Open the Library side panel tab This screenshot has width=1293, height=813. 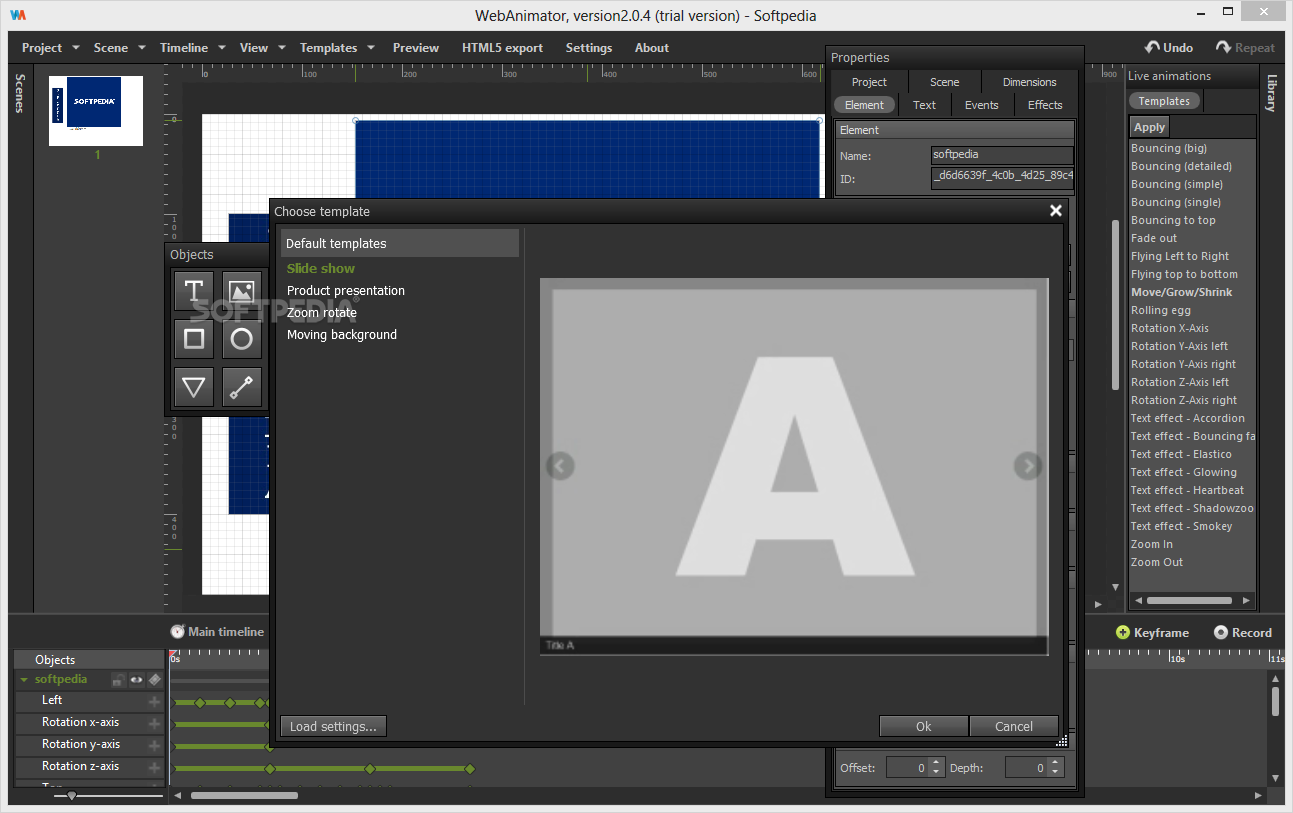point(1272,93)
